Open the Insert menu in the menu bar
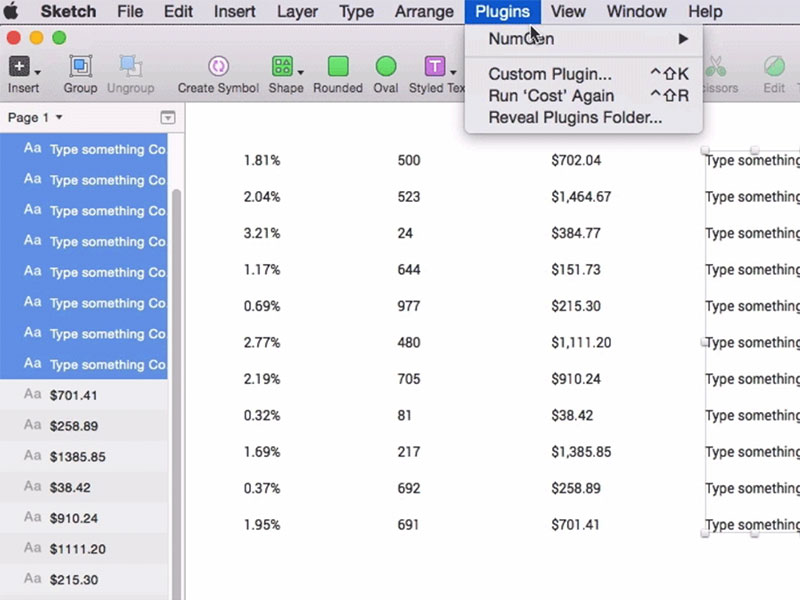800x600 pixels. pyautogui.click(x=235, y=11)
